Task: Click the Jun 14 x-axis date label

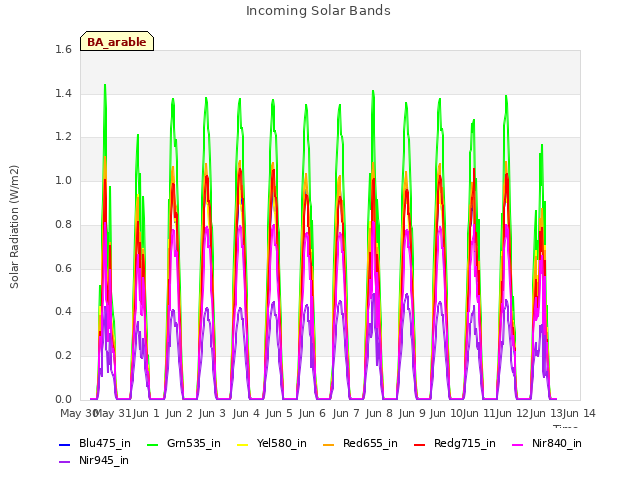Action: coord(579,413)
